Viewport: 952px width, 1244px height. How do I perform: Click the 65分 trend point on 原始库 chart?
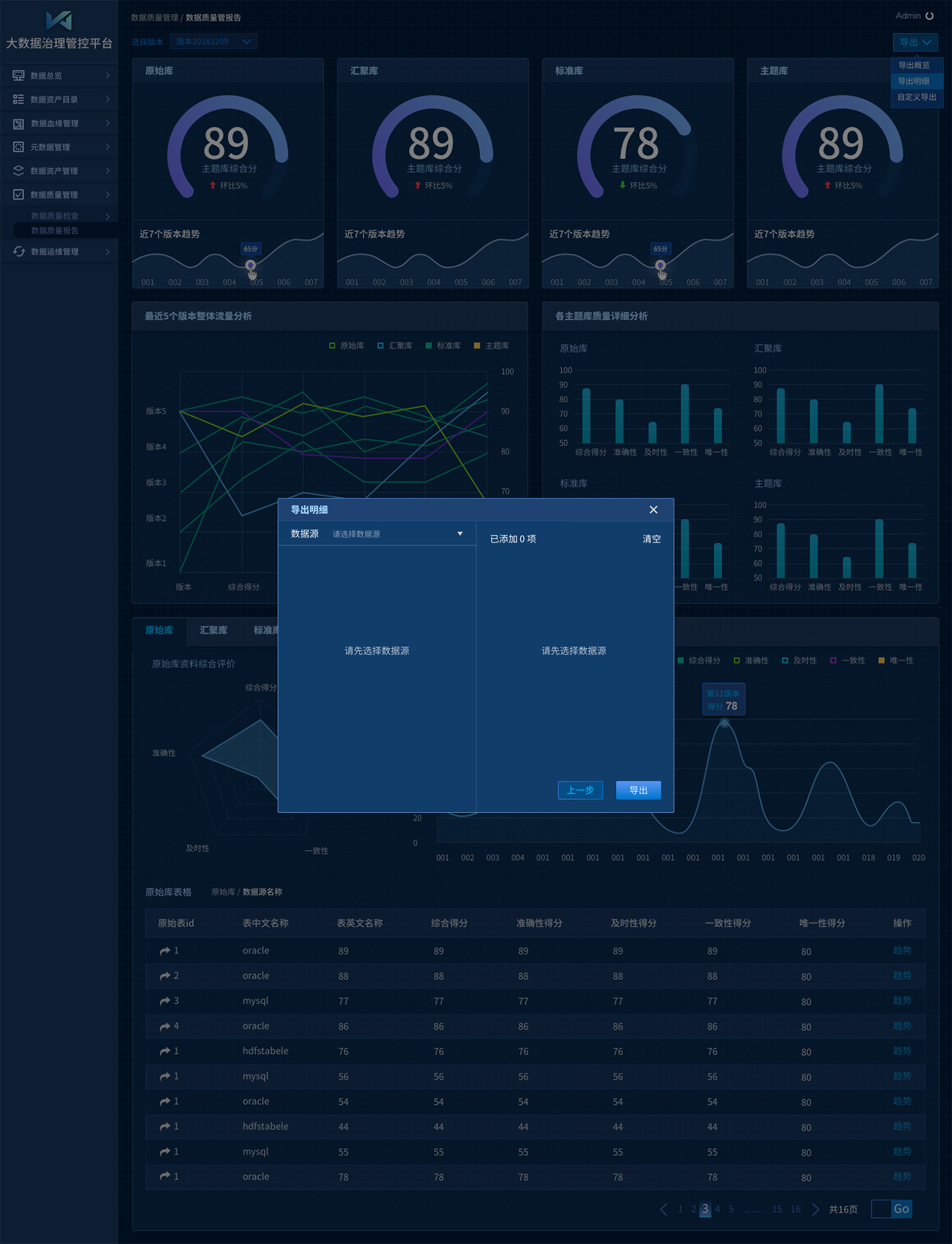pyautogui.click(x=251, y=265)
